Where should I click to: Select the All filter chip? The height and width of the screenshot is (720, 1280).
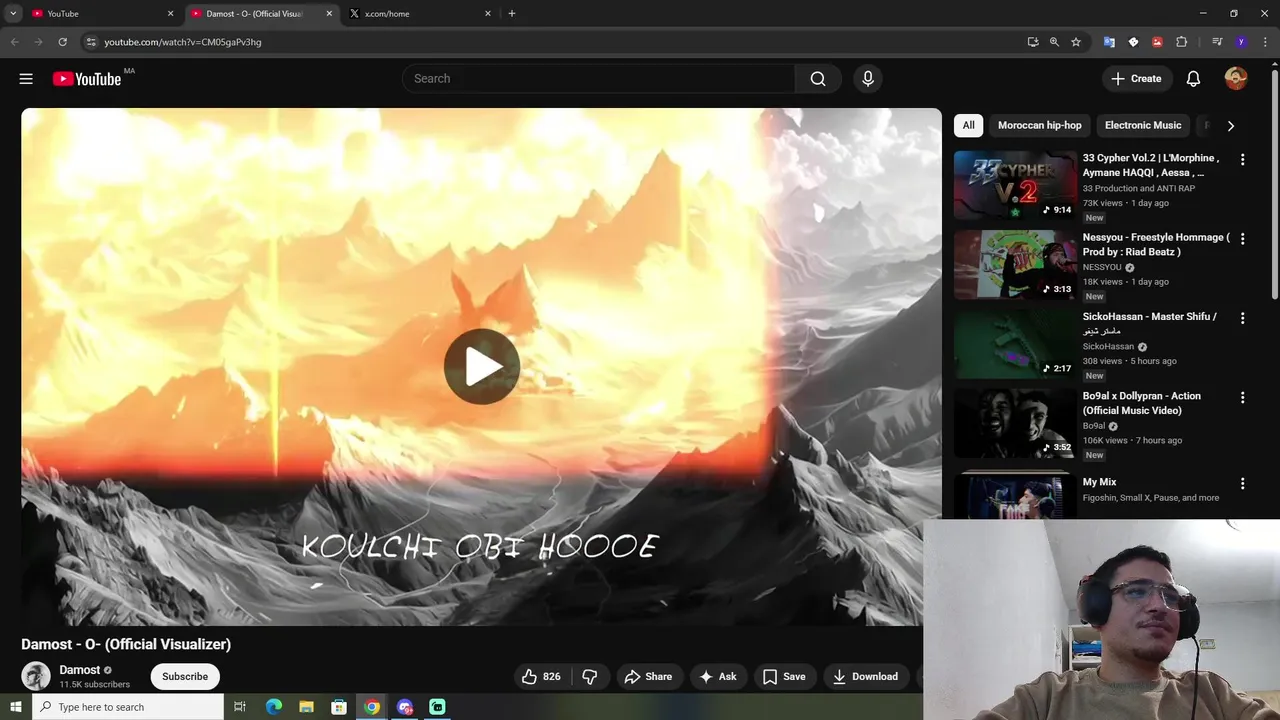968,126
